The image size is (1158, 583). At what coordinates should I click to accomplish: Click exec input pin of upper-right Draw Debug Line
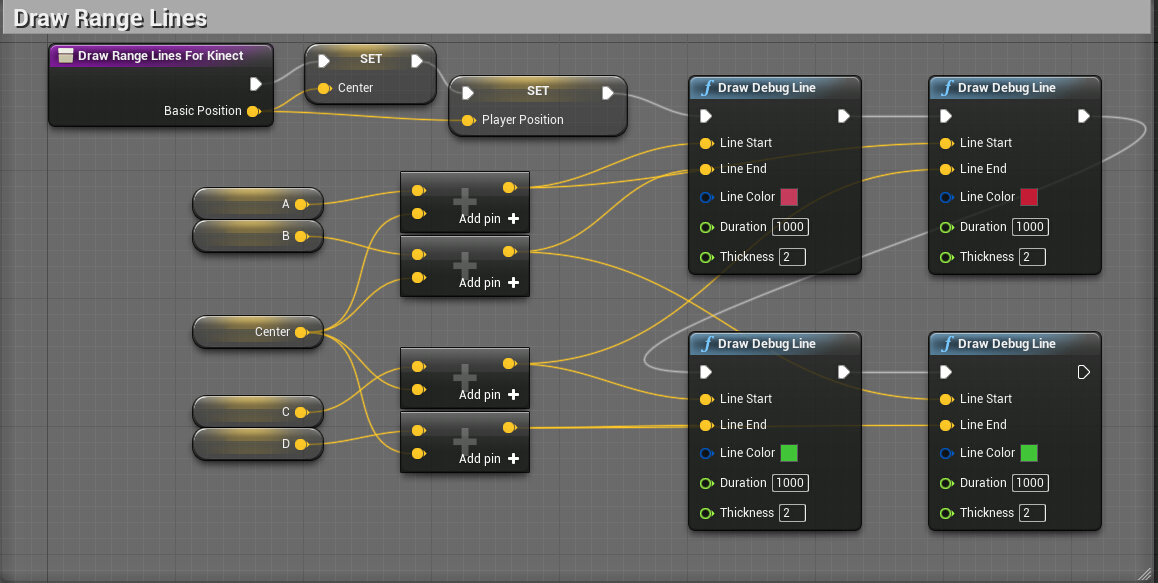[x=946, y=116]
